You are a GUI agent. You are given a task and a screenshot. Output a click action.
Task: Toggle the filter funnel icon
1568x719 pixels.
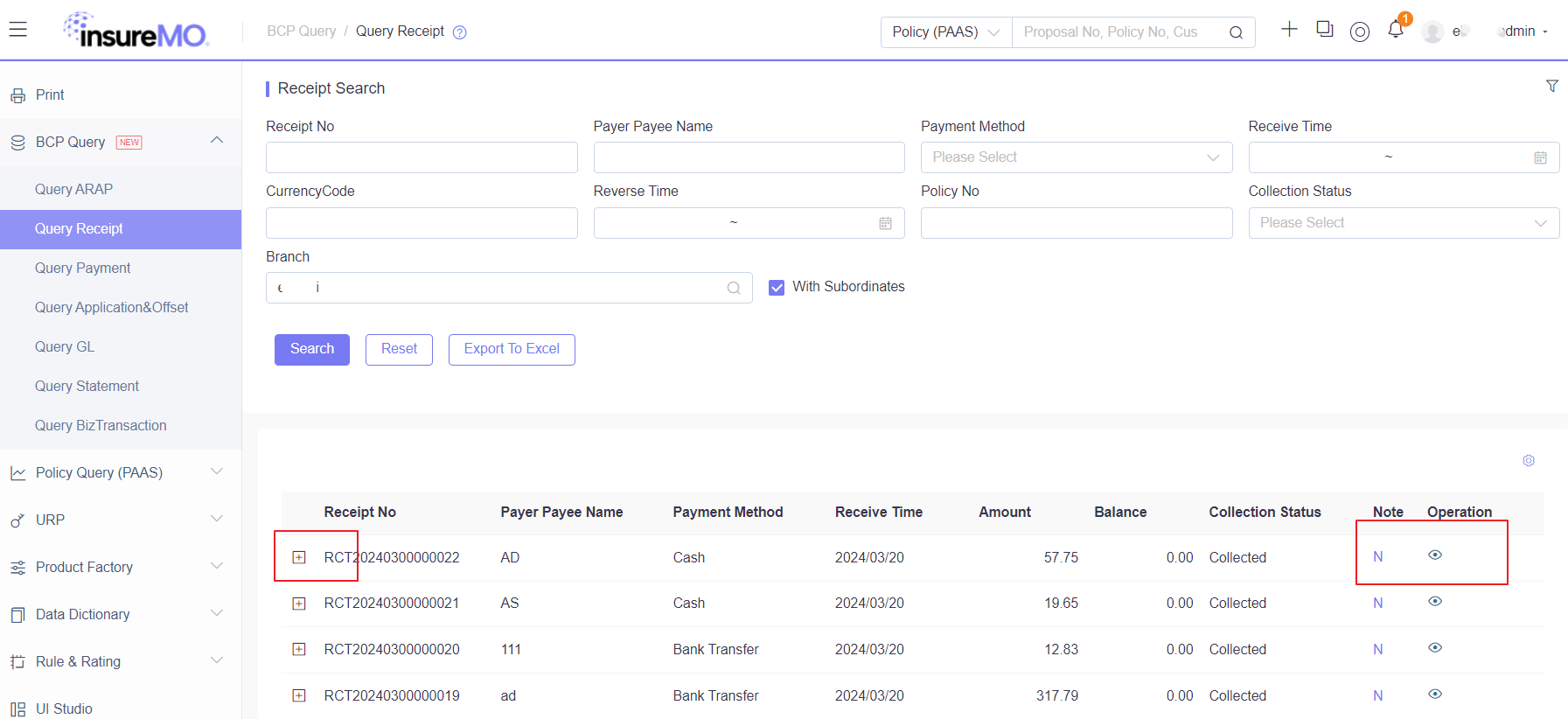1552,86
